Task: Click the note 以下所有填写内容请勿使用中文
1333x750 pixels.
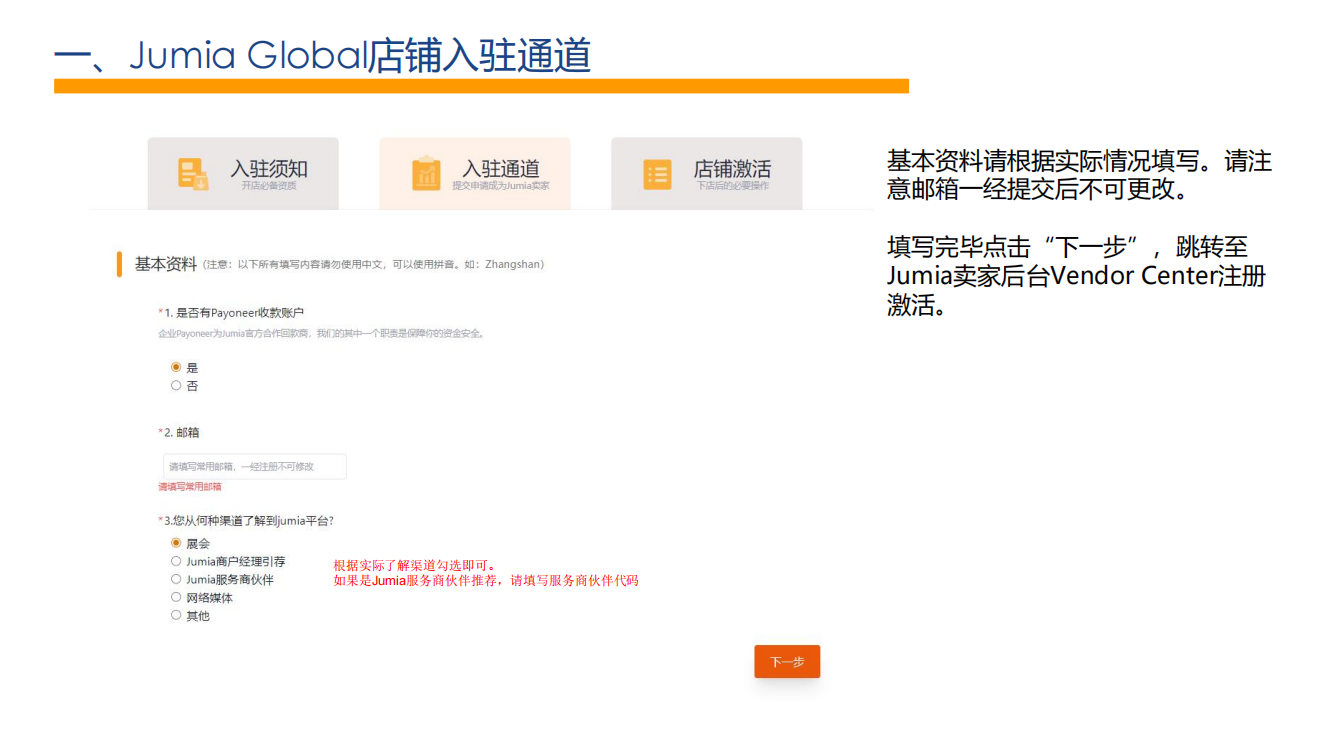Action: (373, 265)
